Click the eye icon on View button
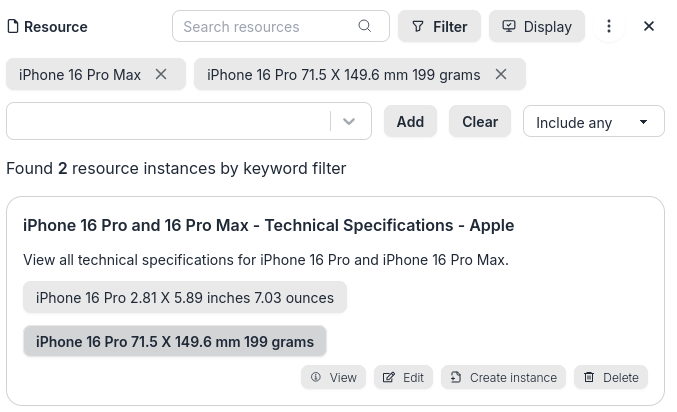677x412 pixels. (316, 378)
